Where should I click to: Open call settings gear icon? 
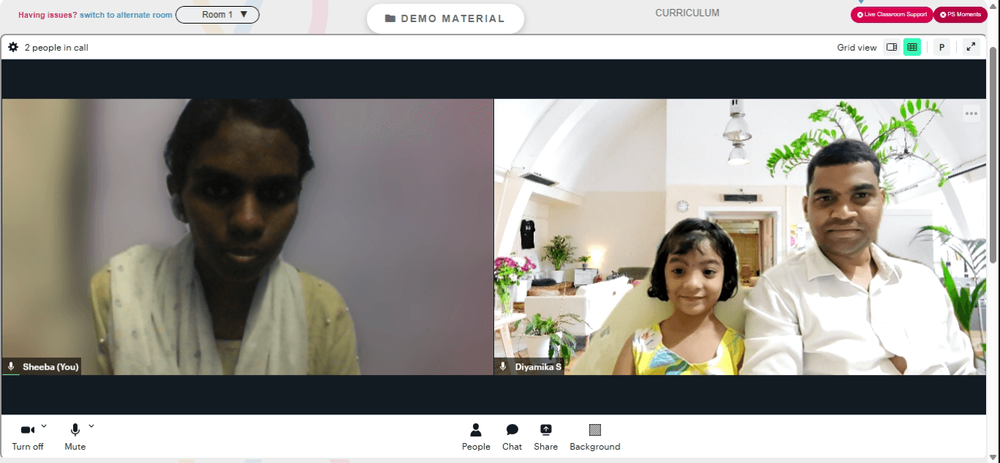coord(13,47)
